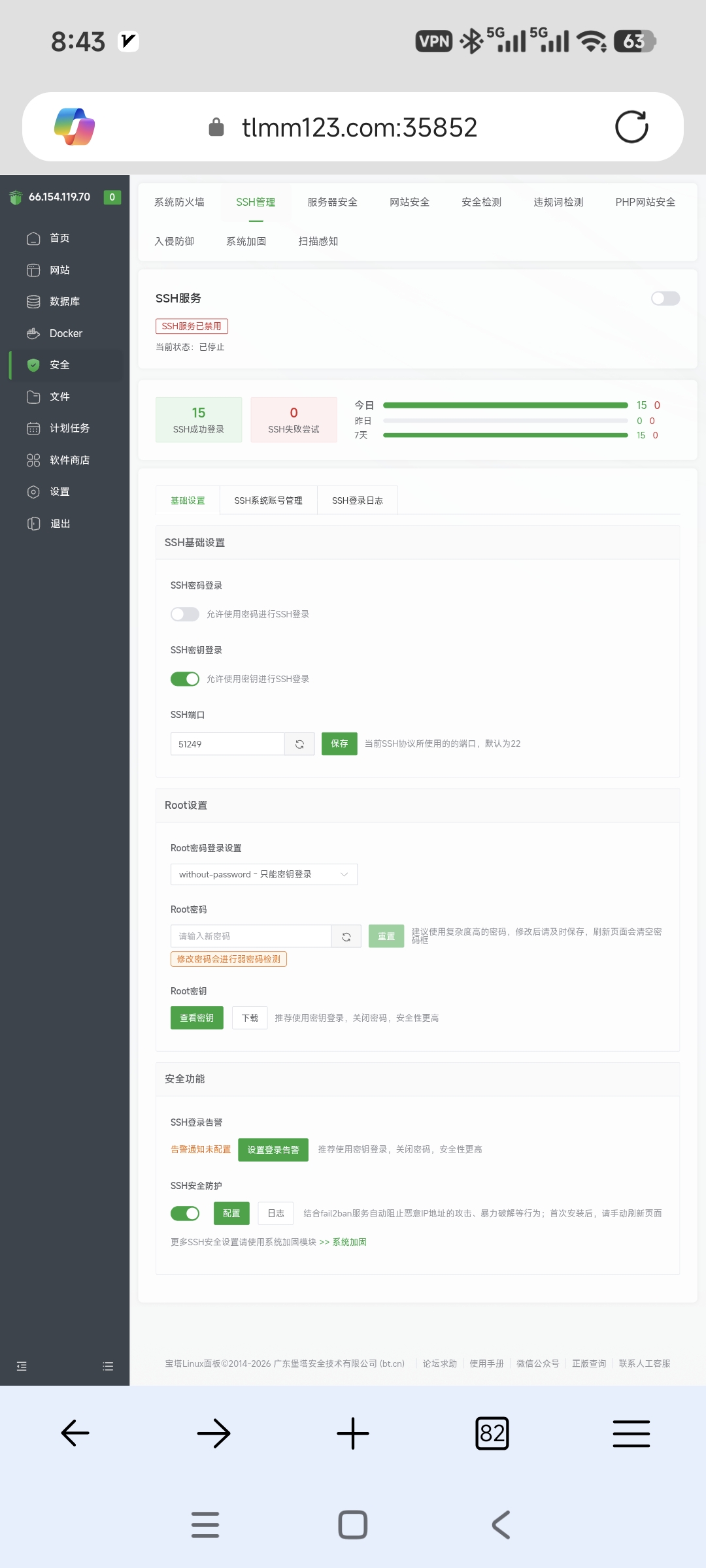Click the Docker icon in the sidebar
Image resolution: width=706 pixels, height=1568 pixels.
[33, 333]
